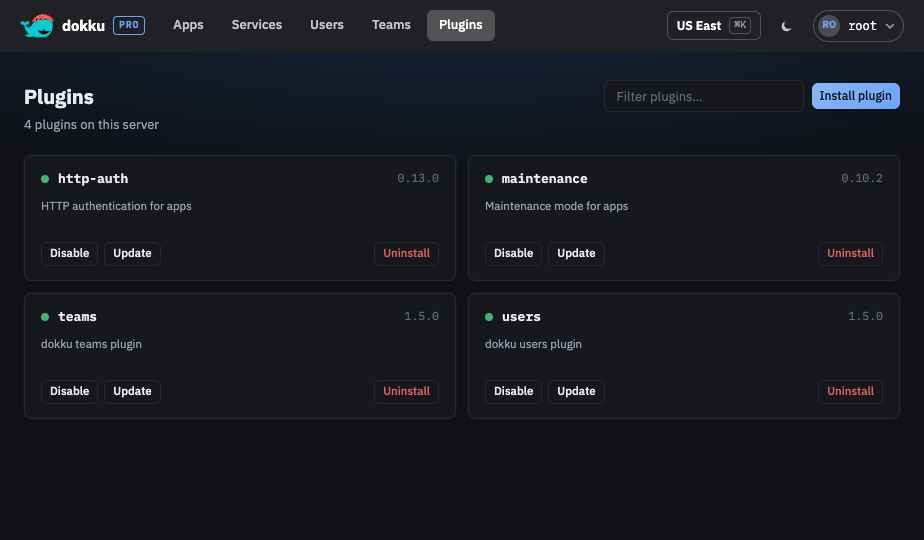This screenshot has height=540, width=924.
Task: Click green status dot for teams
Action: pos(45,317)
